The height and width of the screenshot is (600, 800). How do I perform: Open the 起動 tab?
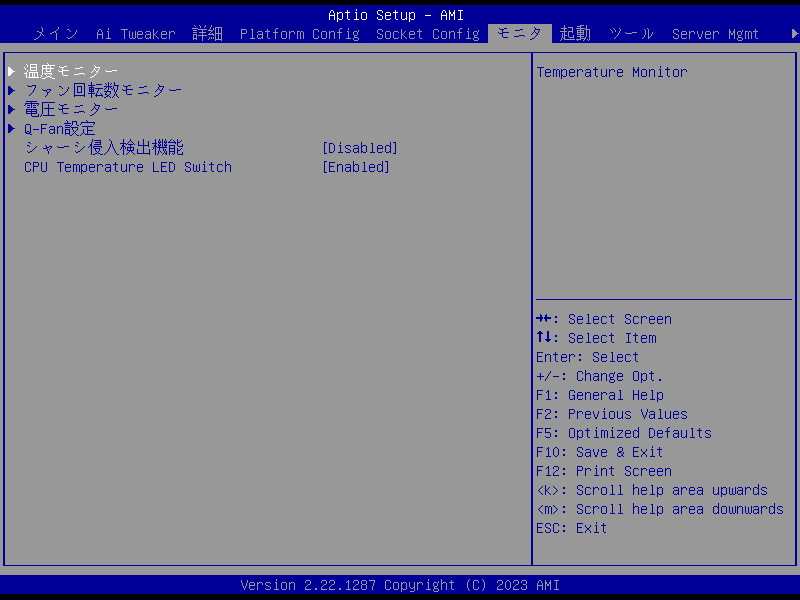[575, 34]
